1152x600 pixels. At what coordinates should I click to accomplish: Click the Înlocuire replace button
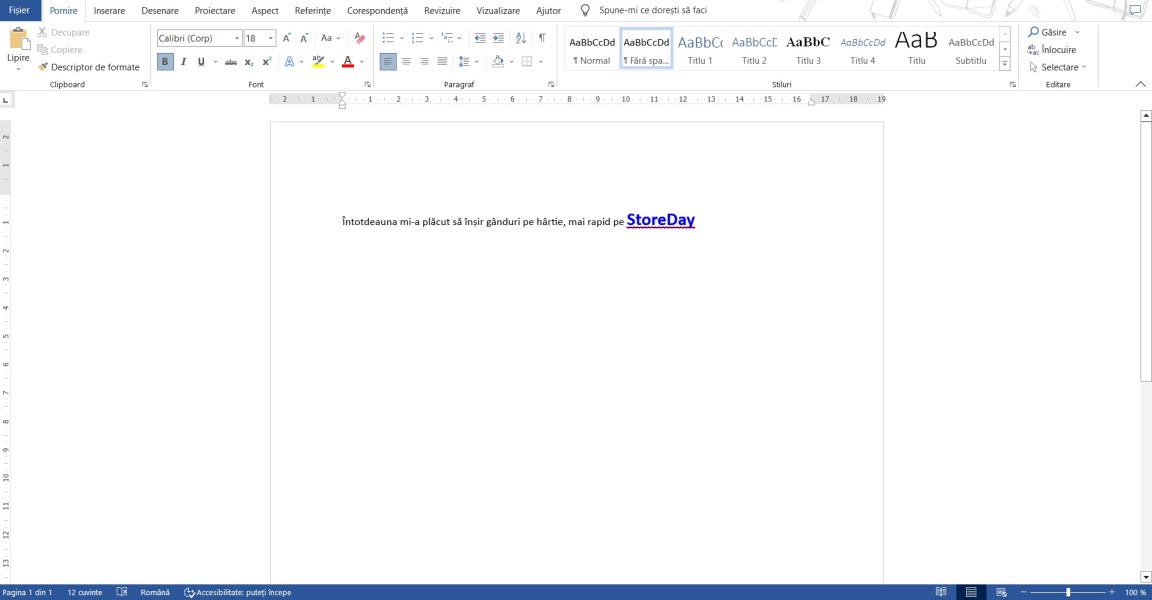click(1052, 50)
